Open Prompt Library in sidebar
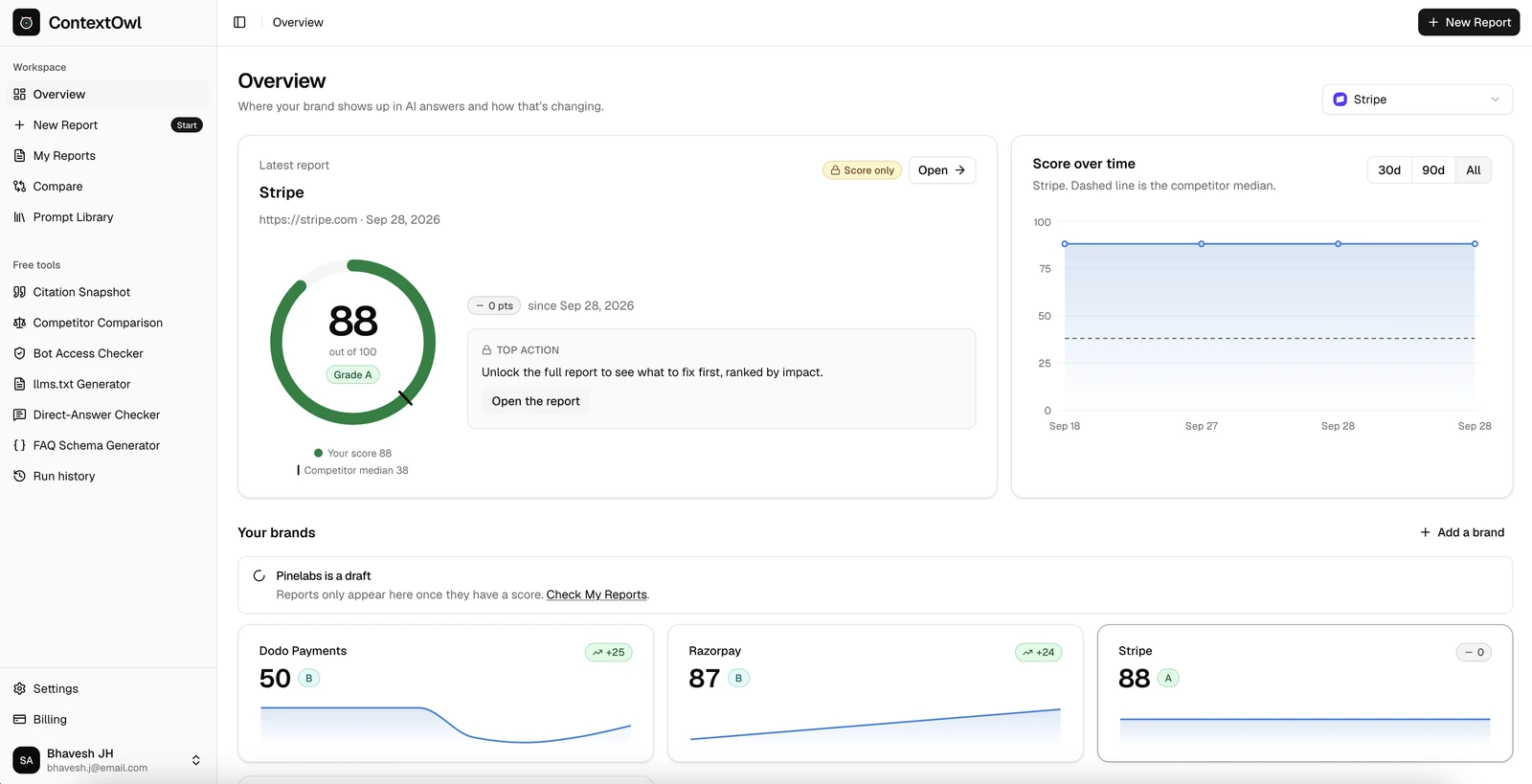This screenshot has width=1532, height=784. [108, 216]
